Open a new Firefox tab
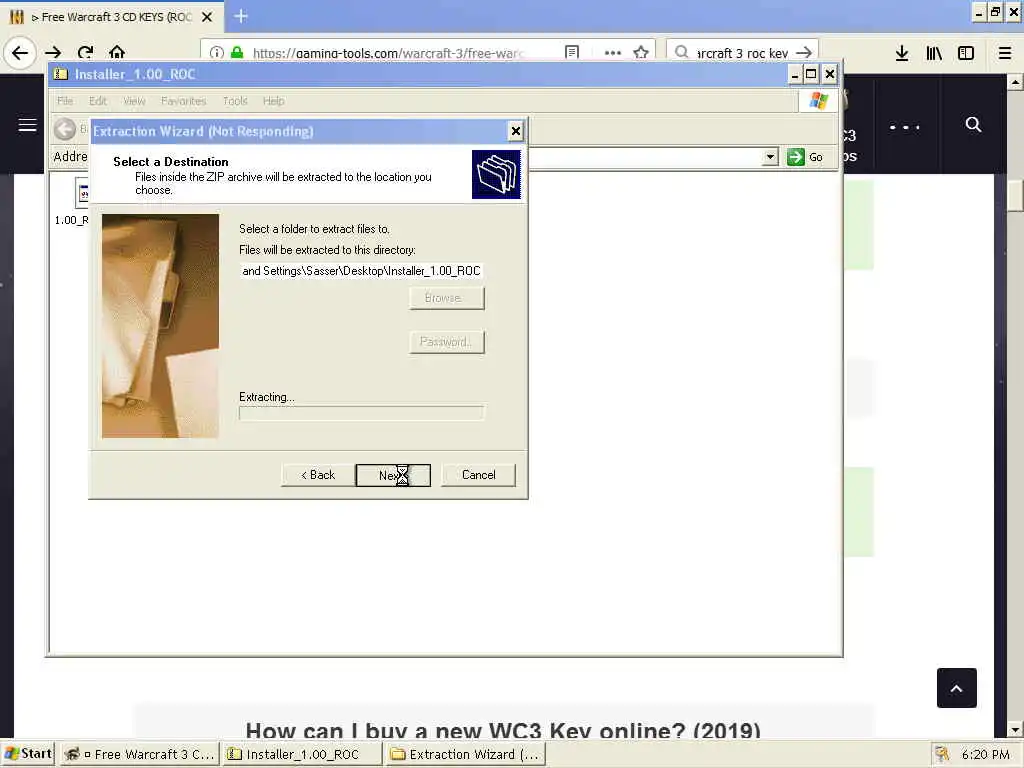This screenshot has height=768, width=1024. pos(241,16)
